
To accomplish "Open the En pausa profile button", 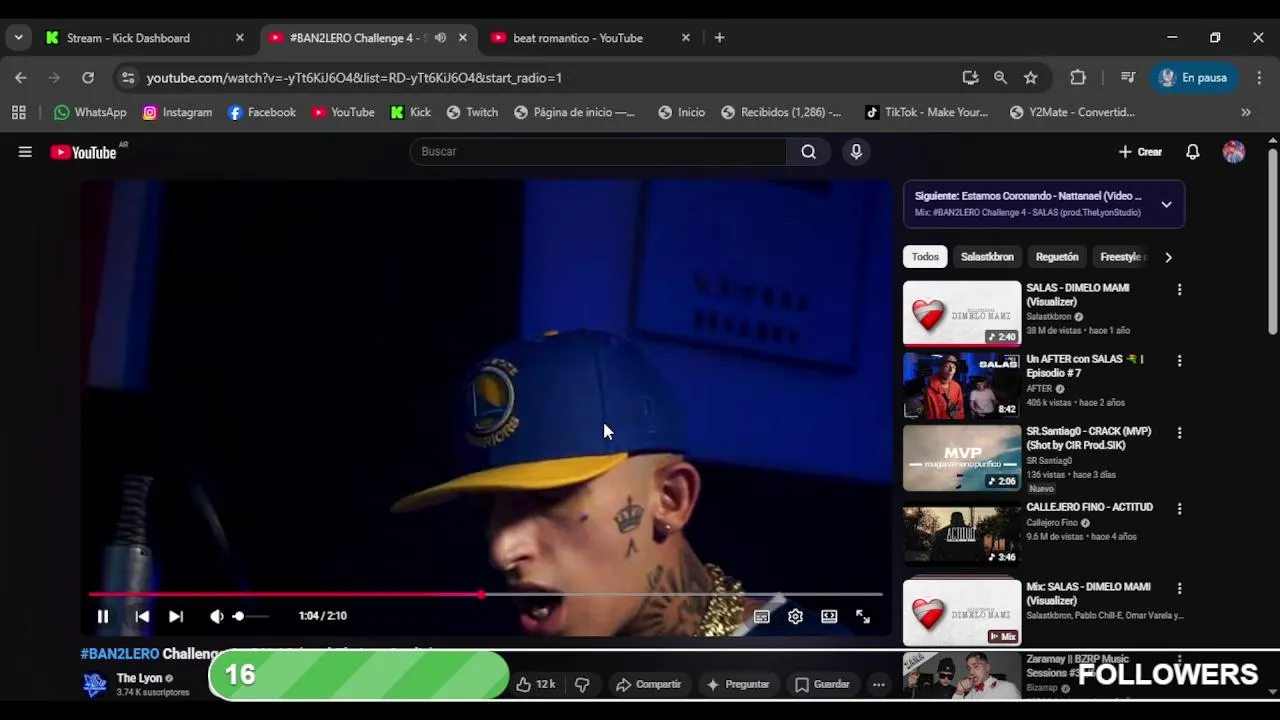I will (x=1194, y=77).
